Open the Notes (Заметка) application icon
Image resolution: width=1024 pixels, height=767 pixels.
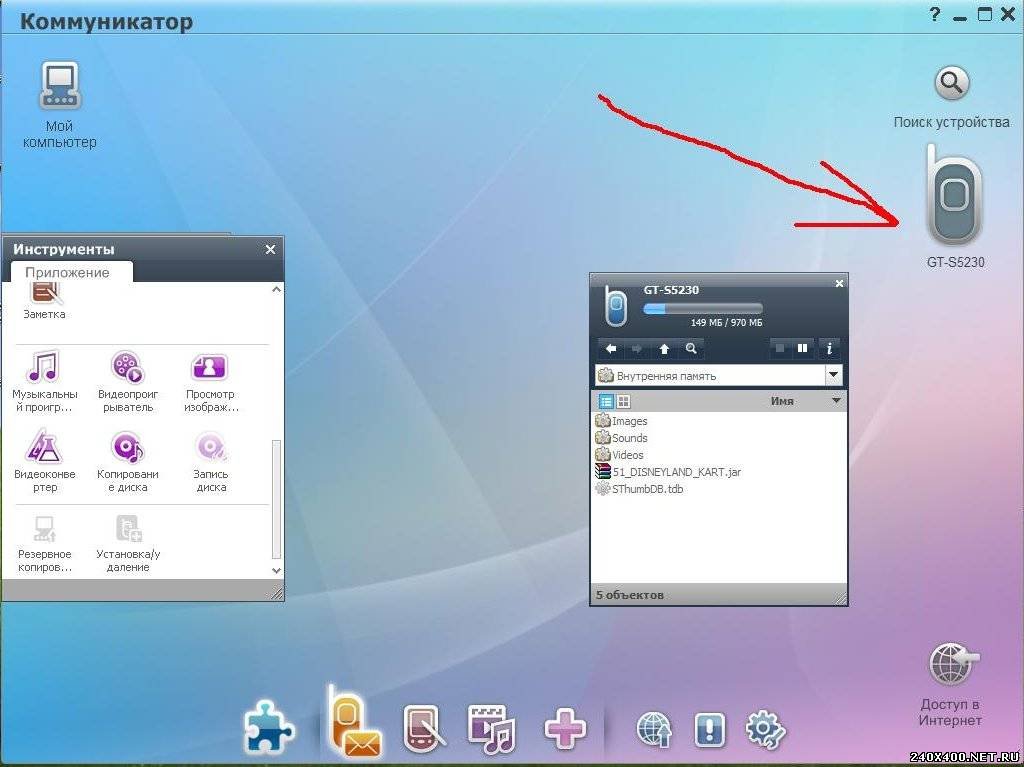click(46, 293)
